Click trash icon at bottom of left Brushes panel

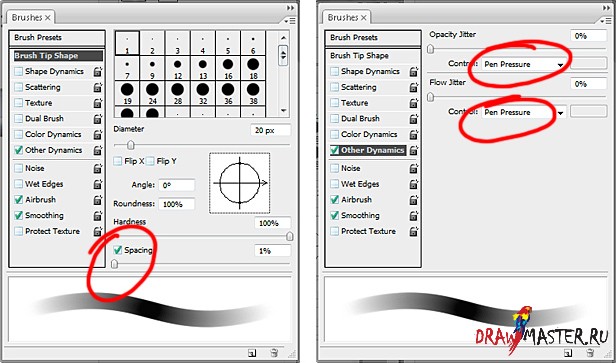(x=274, y=353)
